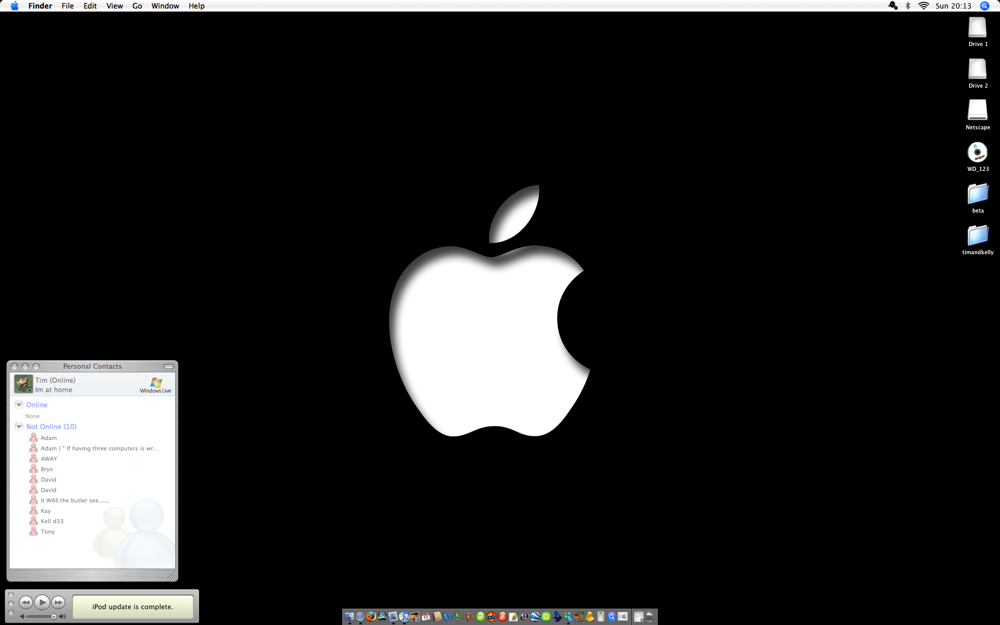The height and width of the screenshot is (625, 1000).
Task: Open Finder from the Dock
Action: tap(349, 616)
